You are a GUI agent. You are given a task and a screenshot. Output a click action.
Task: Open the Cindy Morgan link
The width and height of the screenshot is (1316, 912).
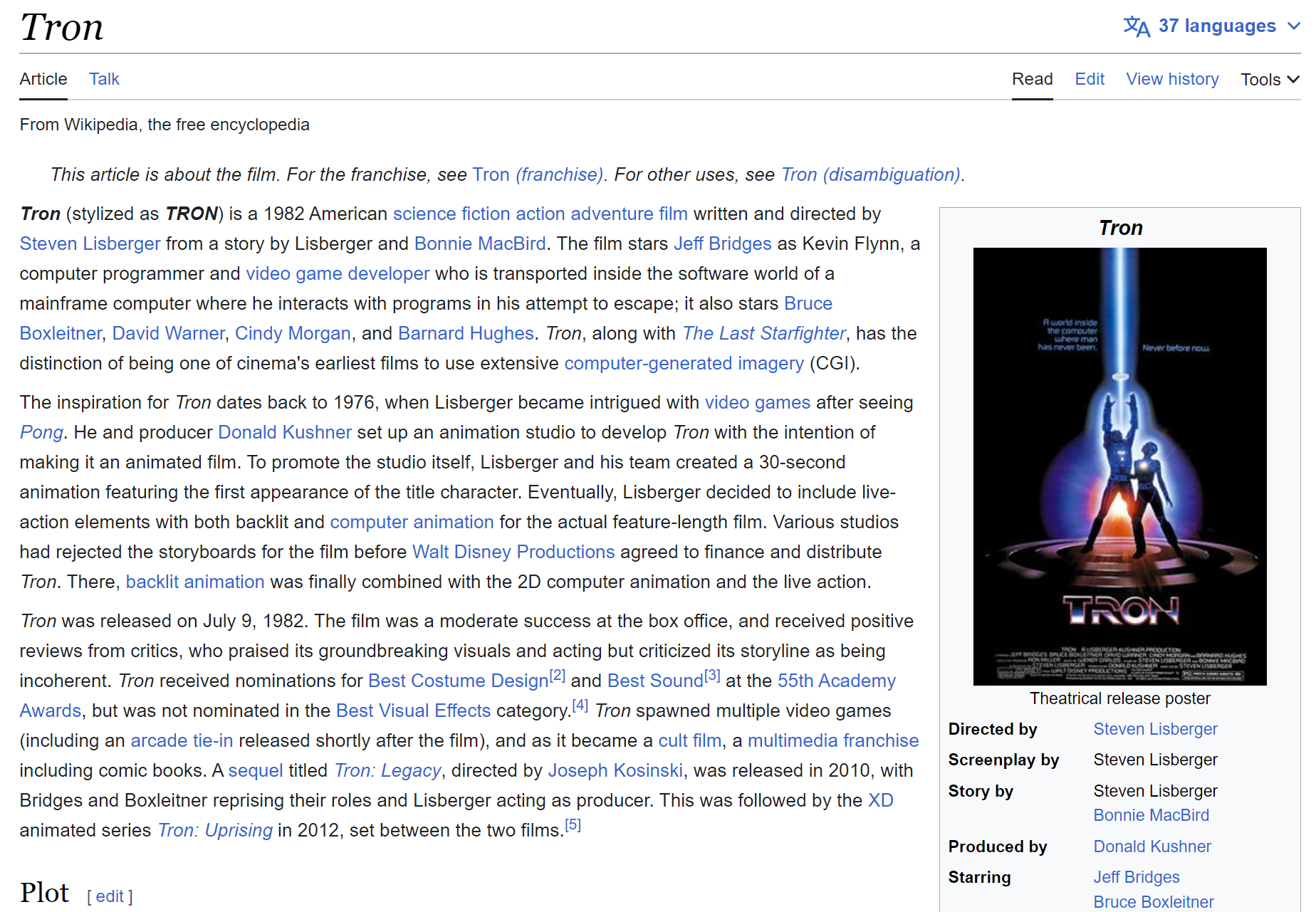293,333
